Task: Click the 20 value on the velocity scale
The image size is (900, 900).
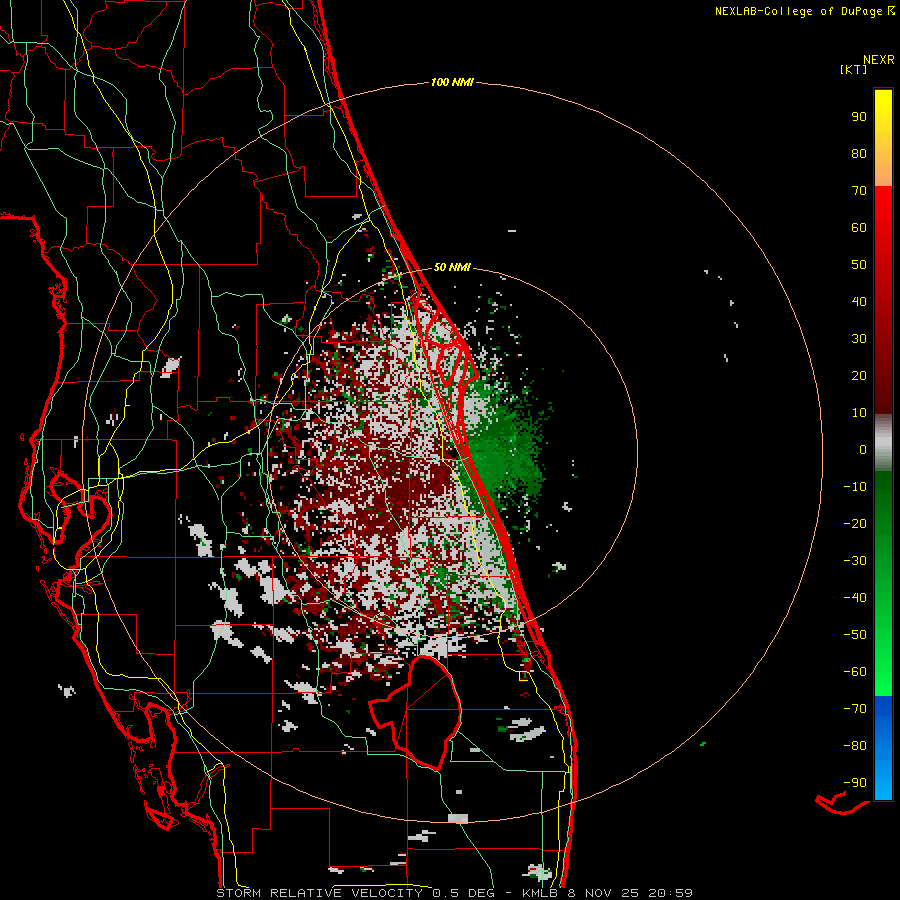Action: point(859,375)
